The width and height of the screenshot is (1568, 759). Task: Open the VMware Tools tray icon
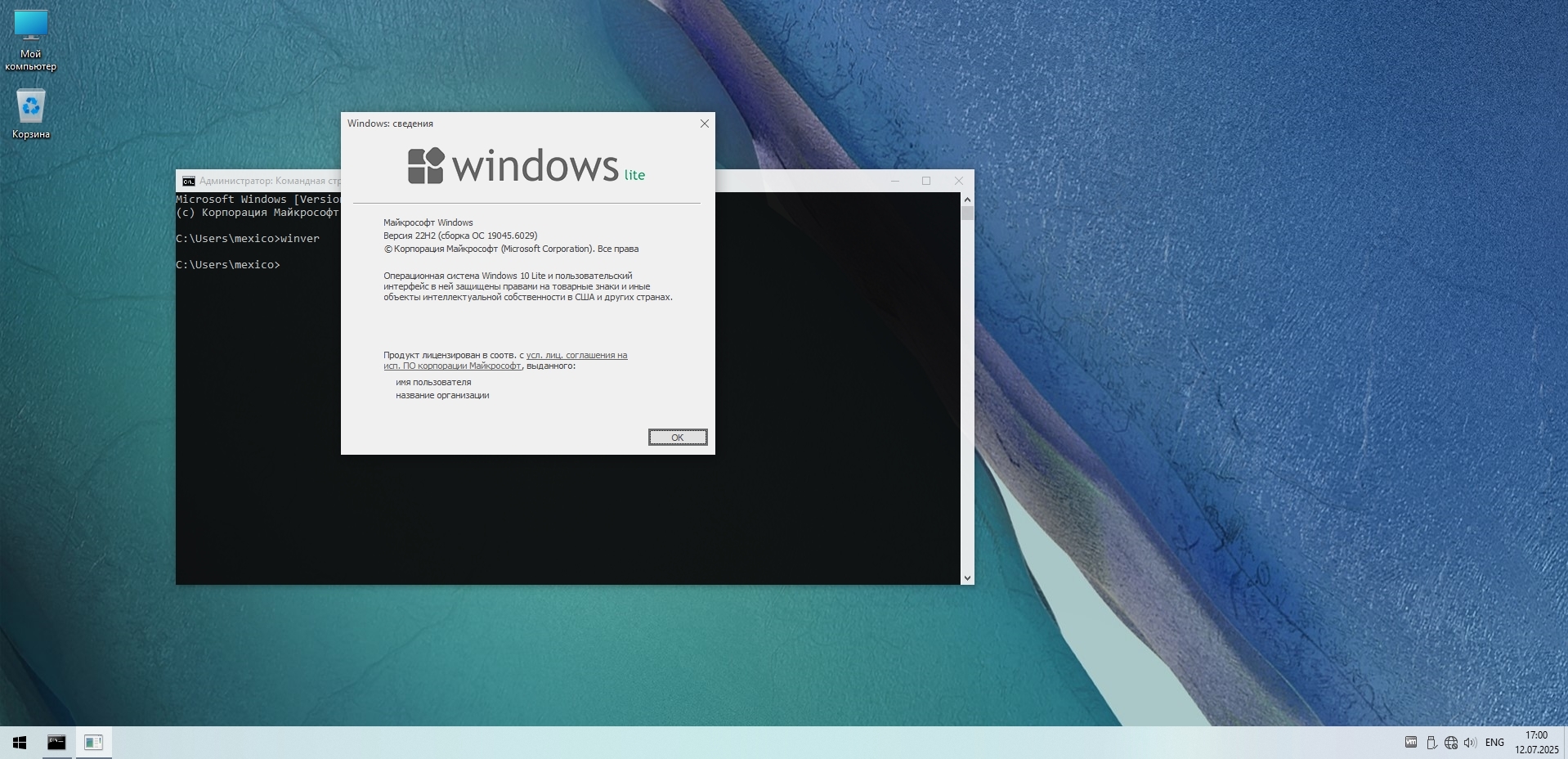click(1411, 743)
